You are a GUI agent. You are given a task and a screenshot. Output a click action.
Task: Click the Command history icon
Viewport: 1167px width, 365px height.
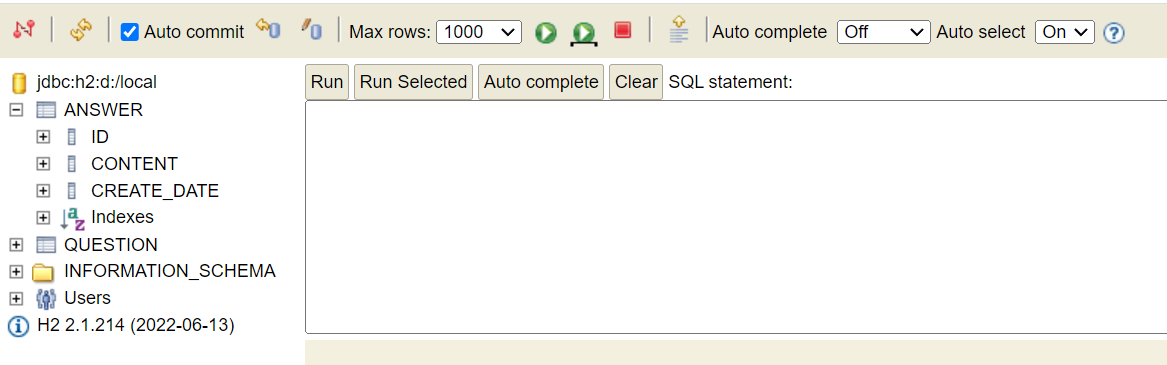(679, 30)
